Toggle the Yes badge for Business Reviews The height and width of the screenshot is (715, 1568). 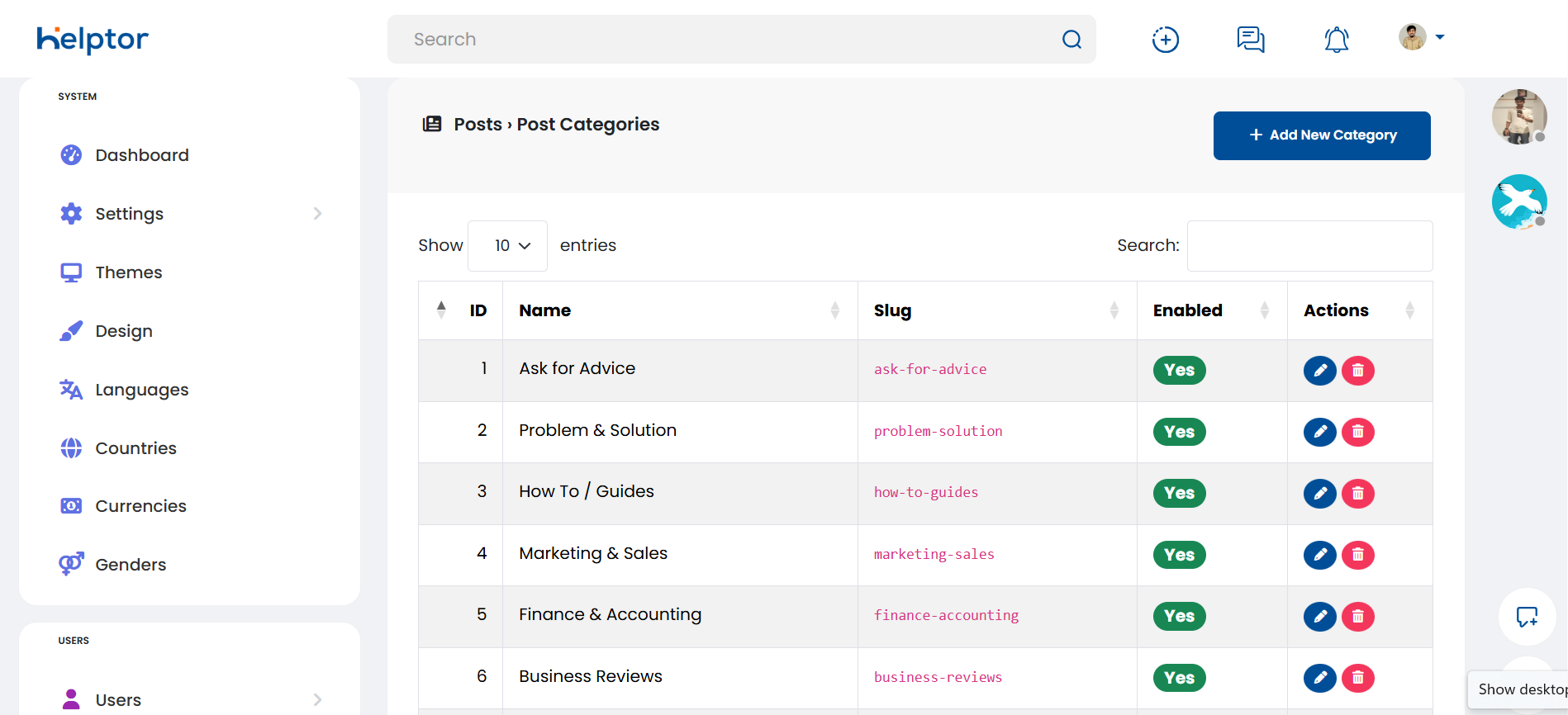(1180, 678)
